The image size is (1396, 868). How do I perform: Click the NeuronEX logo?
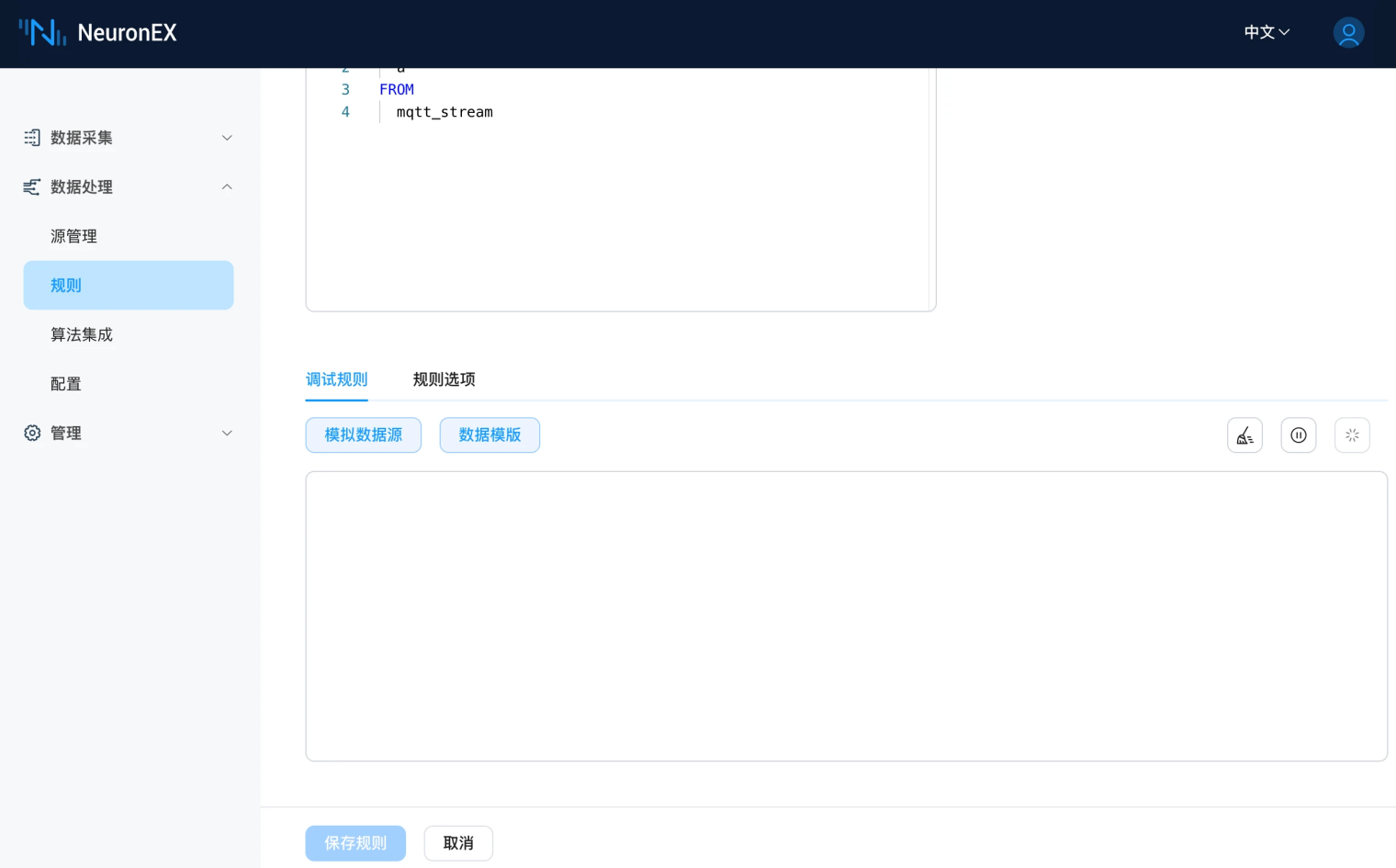[x=97, y=32]
